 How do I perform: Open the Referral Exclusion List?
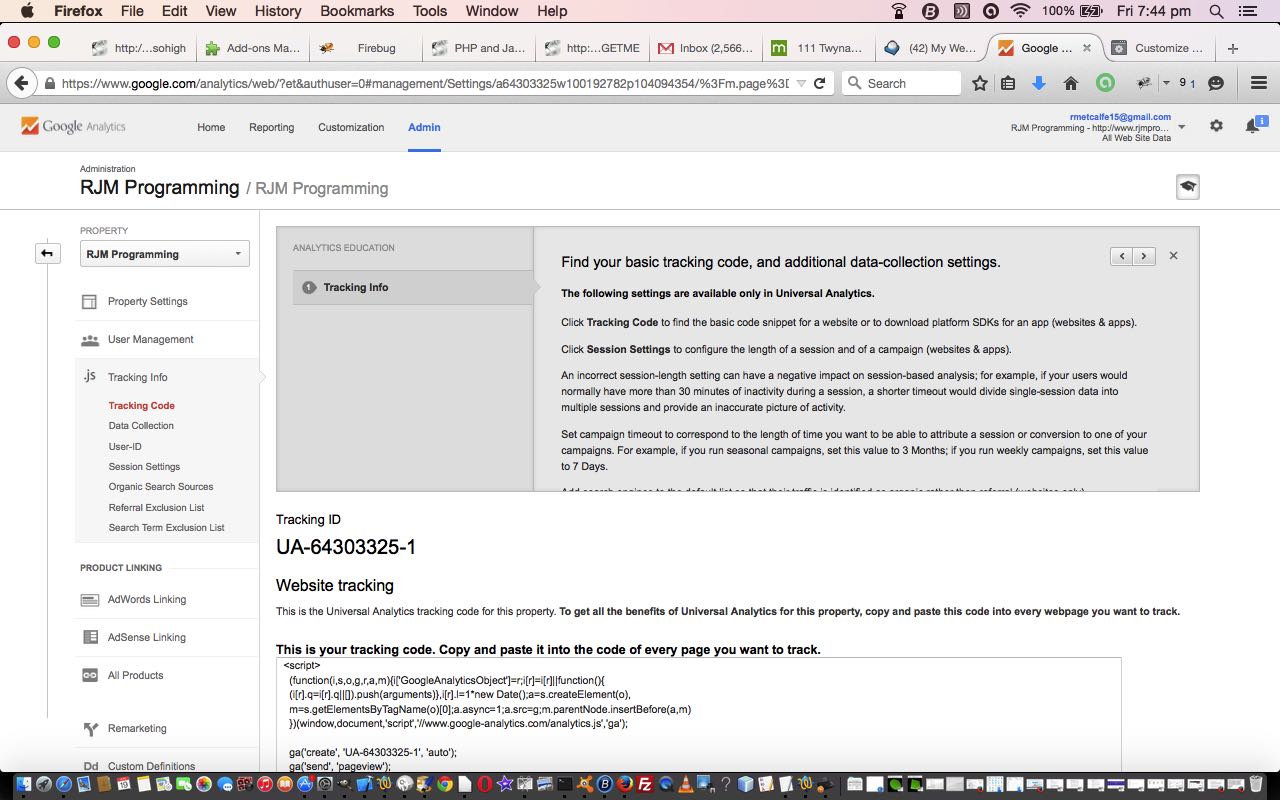pyautogui.click(x=157, y=508)
